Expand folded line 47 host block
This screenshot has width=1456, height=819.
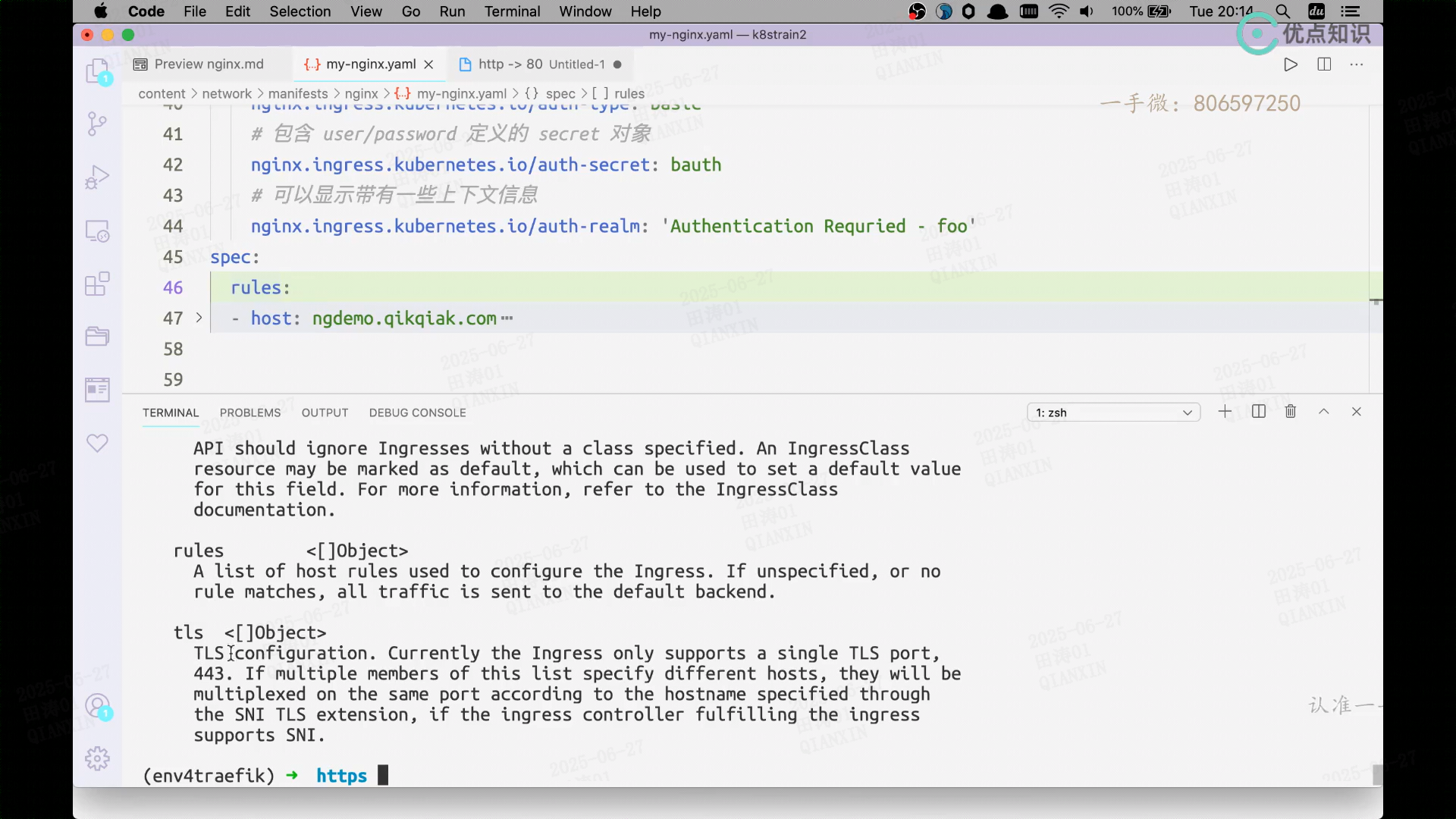pyautogui.click(x=199, y=318)
